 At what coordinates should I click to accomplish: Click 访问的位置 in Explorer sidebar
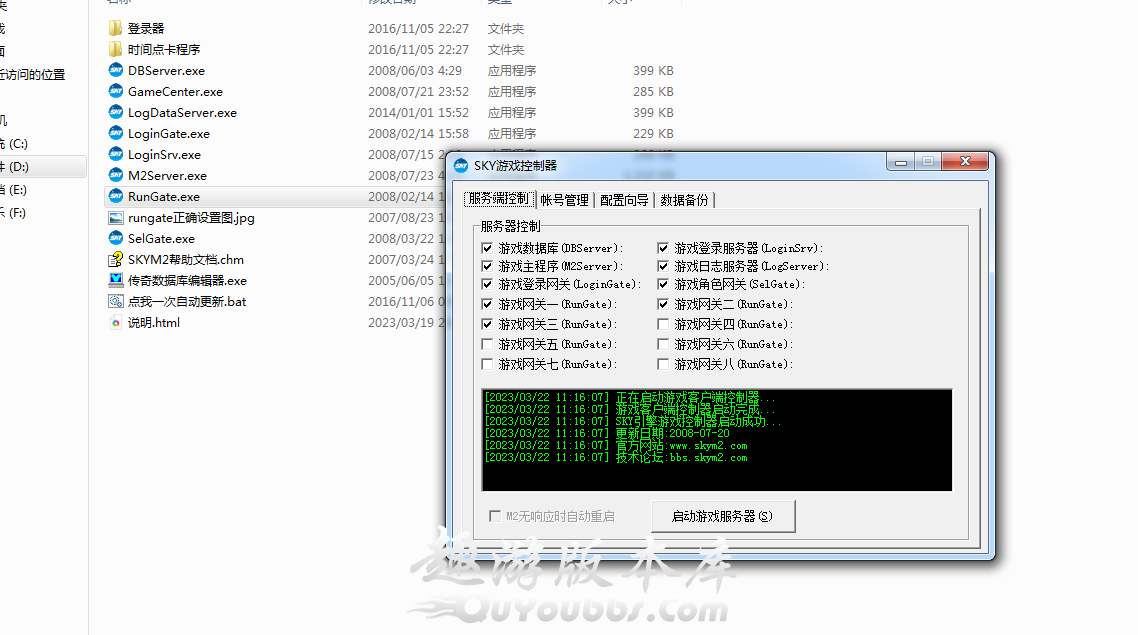[33, 75]
